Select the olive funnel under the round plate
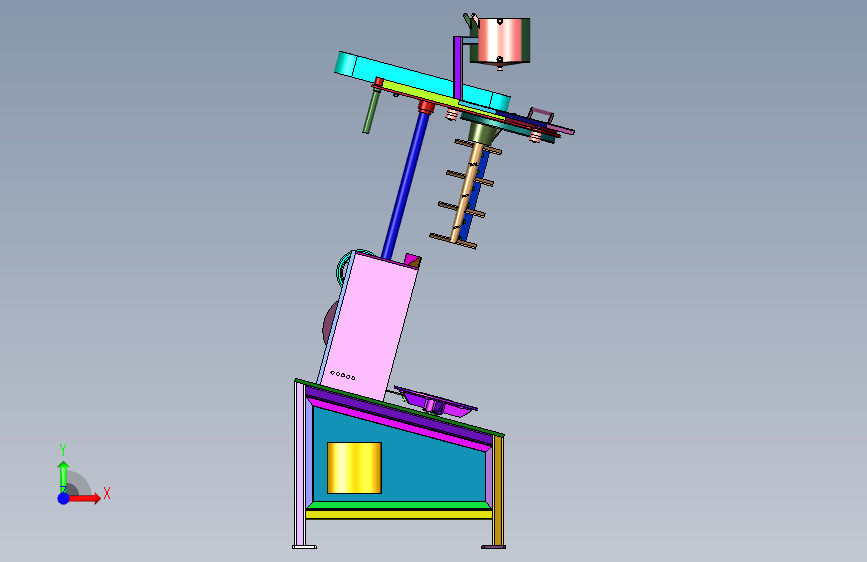Screen dimensions: 867x562 [483, 133]
